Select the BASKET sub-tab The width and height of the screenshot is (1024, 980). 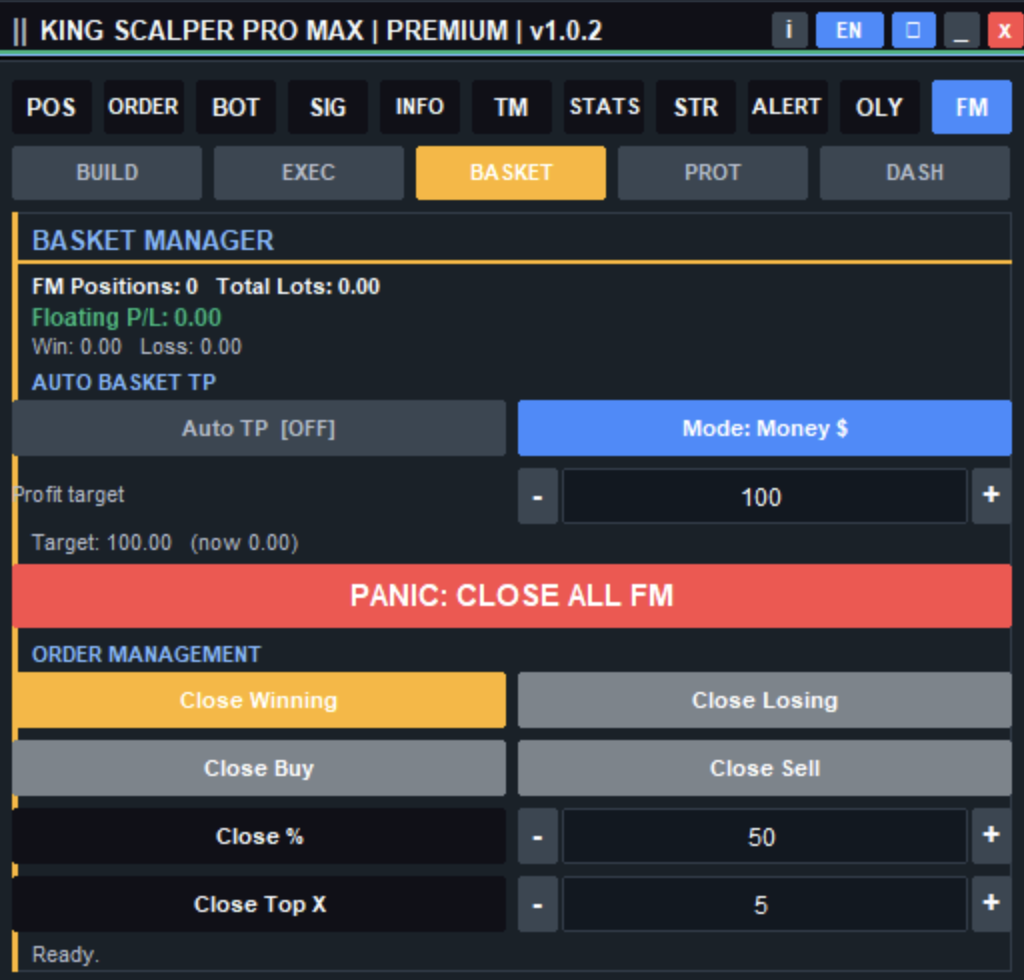tap(511, 172)
